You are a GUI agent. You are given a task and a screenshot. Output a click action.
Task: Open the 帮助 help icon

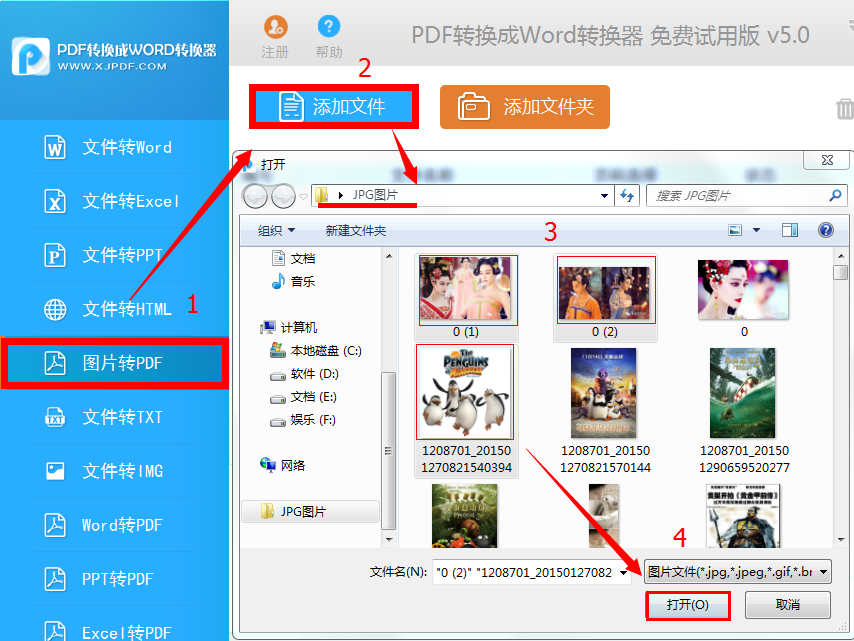328,26
